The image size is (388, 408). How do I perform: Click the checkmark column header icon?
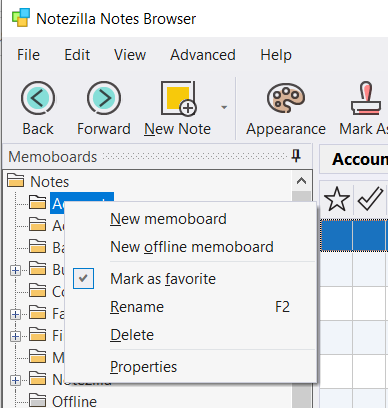[370, 199]
